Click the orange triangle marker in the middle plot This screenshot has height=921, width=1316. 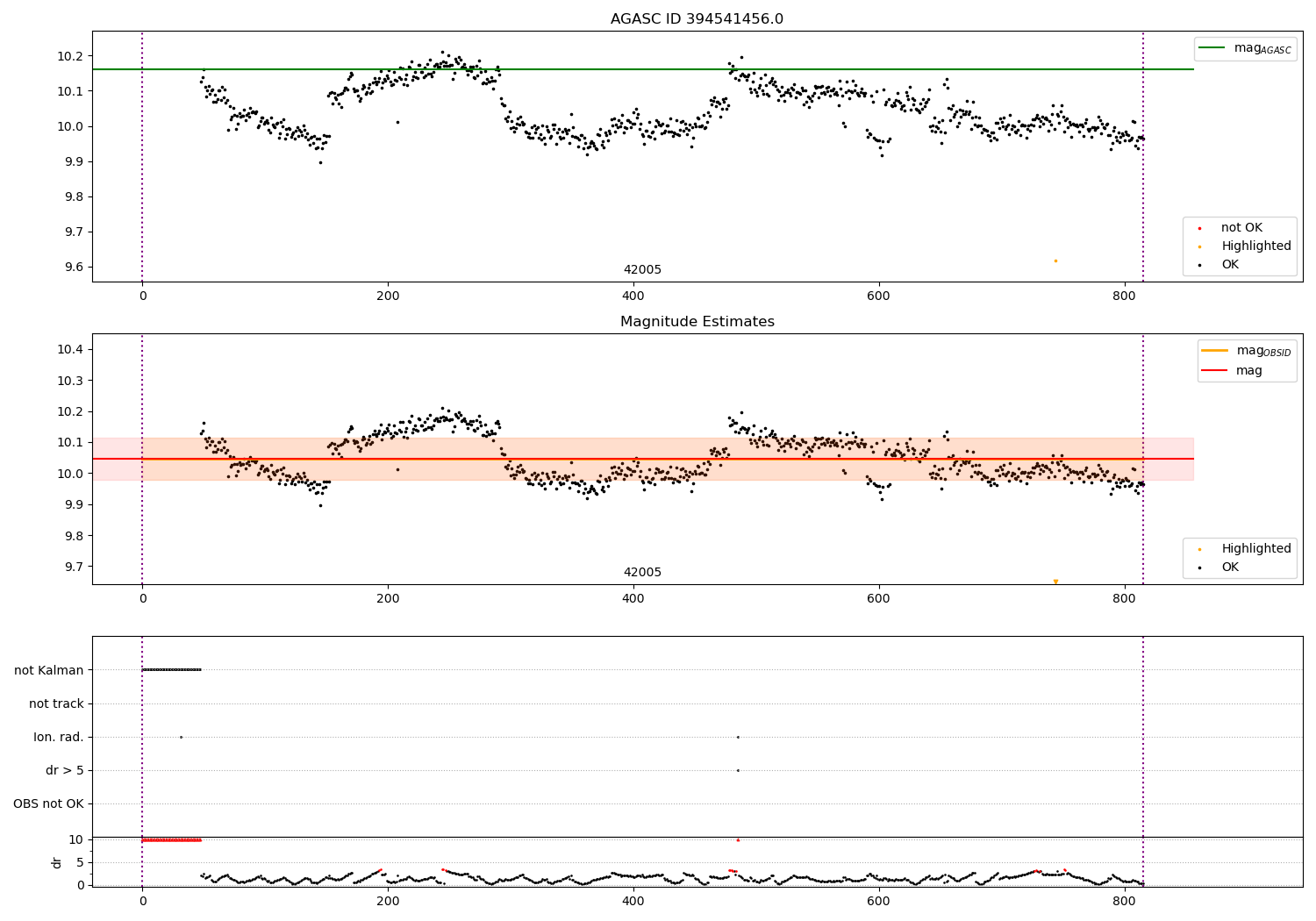1055,582
